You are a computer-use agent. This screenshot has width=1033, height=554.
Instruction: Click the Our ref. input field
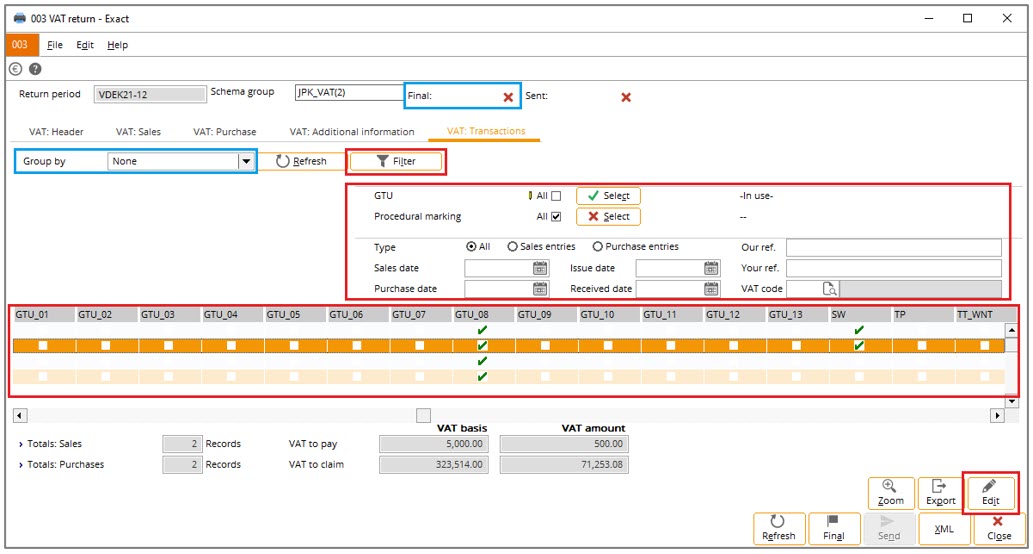[893, 247]
